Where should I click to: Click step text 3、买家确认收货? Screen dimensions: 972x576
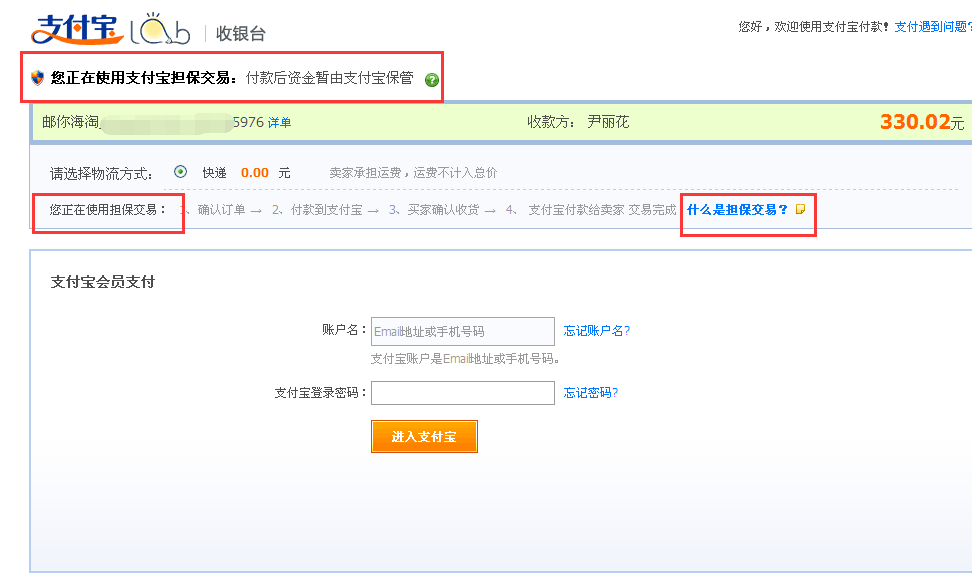tap(434, 210)
